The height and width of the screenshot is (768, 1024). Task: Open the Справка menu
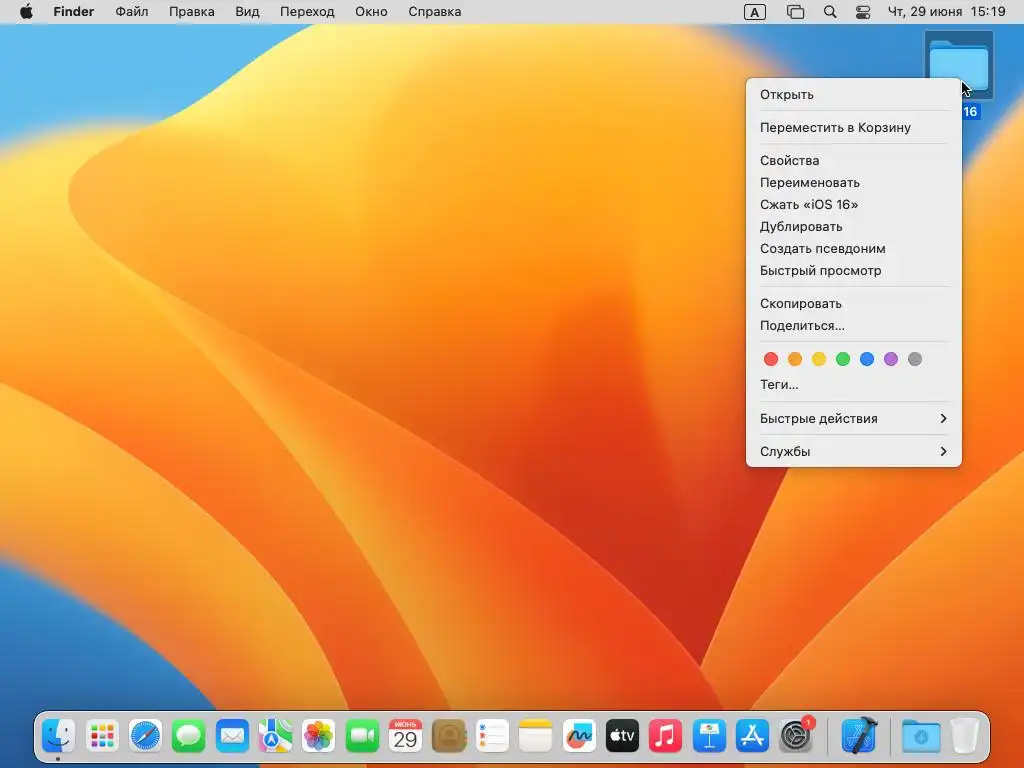(435, 12)
